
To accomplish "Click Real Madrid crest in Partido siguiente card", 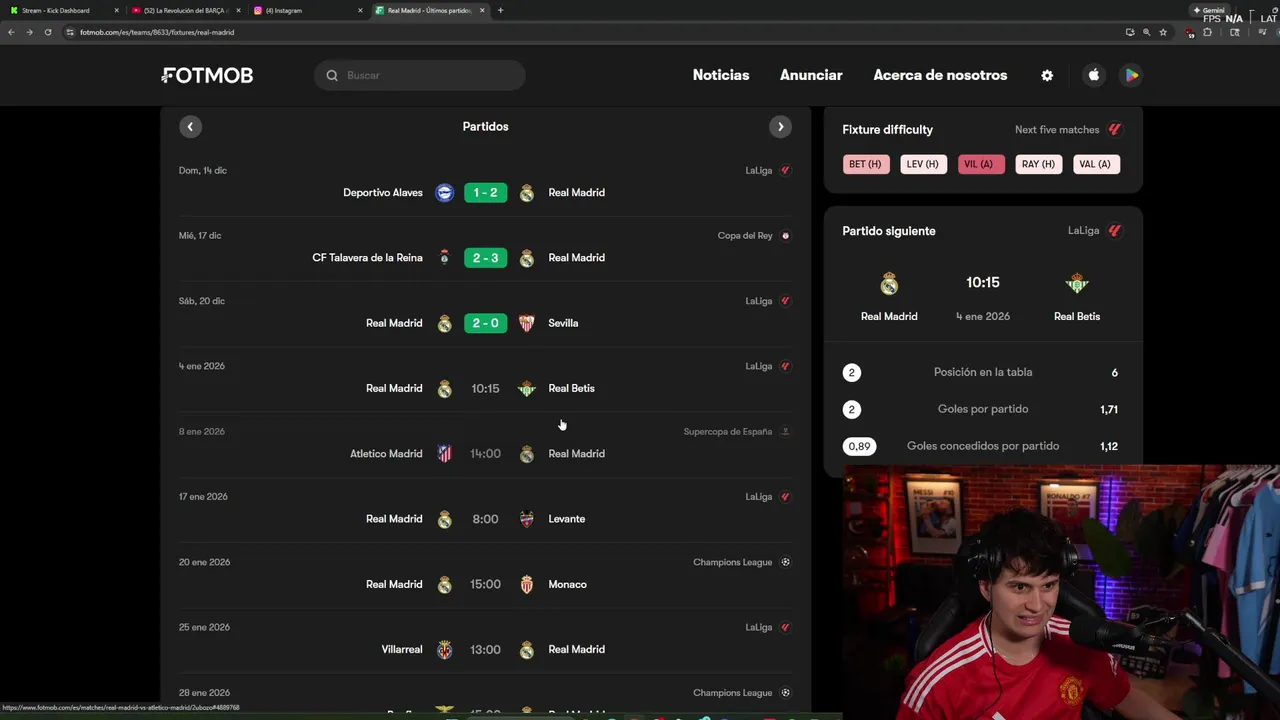I will (x=889, y=284).
